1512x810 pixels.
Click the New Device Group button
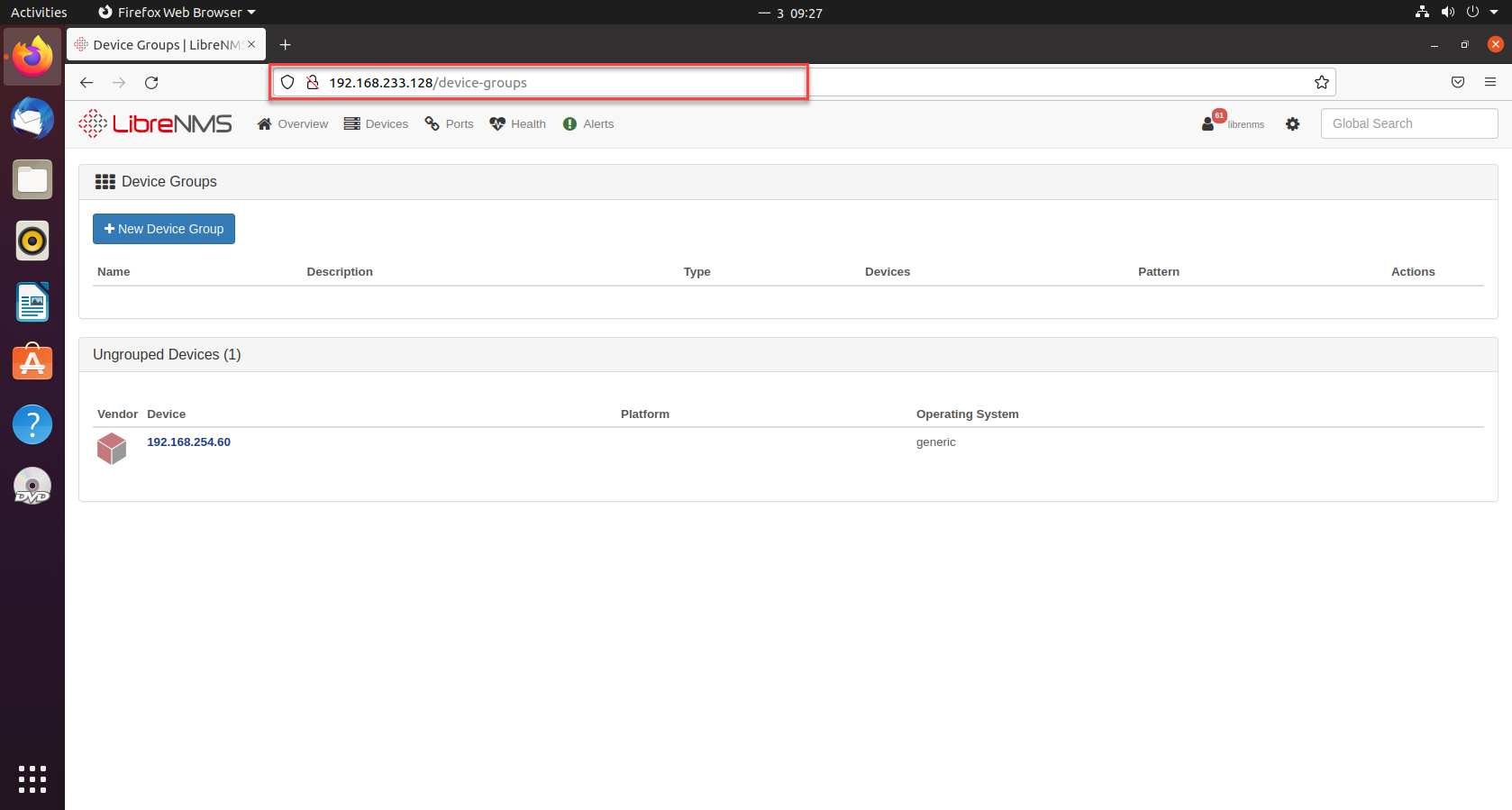coord(164,229)
